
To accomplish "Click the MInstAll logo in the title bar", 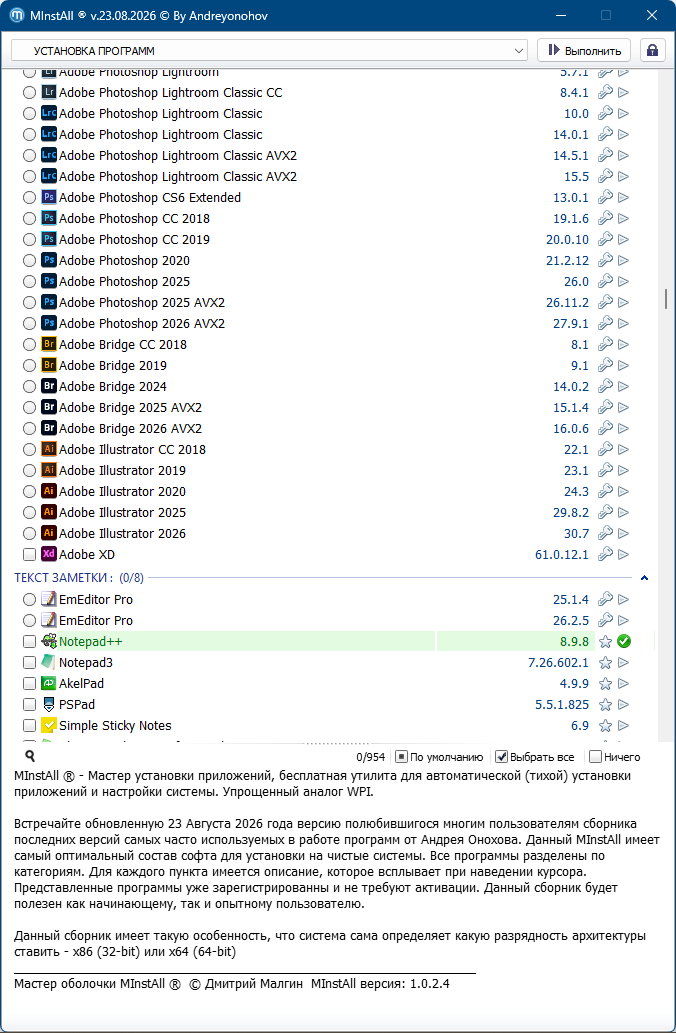I will pos(17,15).
